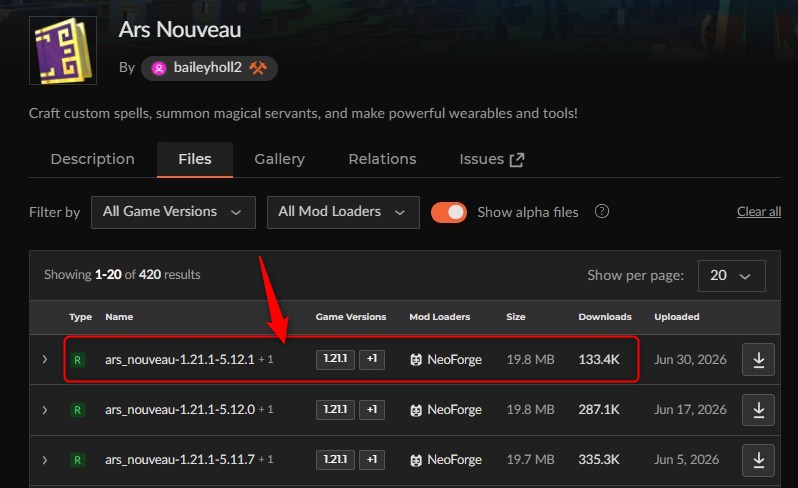This screenshot has width=798, height=488.
Task: Open file ars_nouveau-1.21.1-5.12.1
Action: (180, 359)
